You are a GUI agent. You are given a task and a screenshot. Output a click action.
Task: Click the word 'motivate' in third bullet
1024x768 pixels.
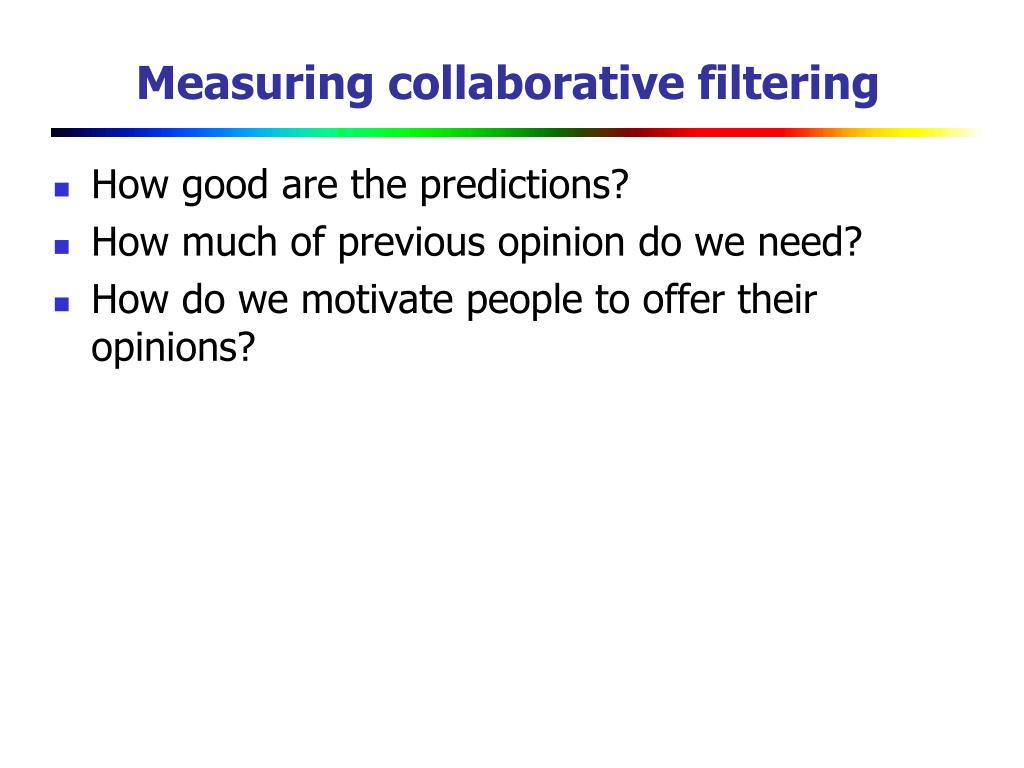click(377, 300)
